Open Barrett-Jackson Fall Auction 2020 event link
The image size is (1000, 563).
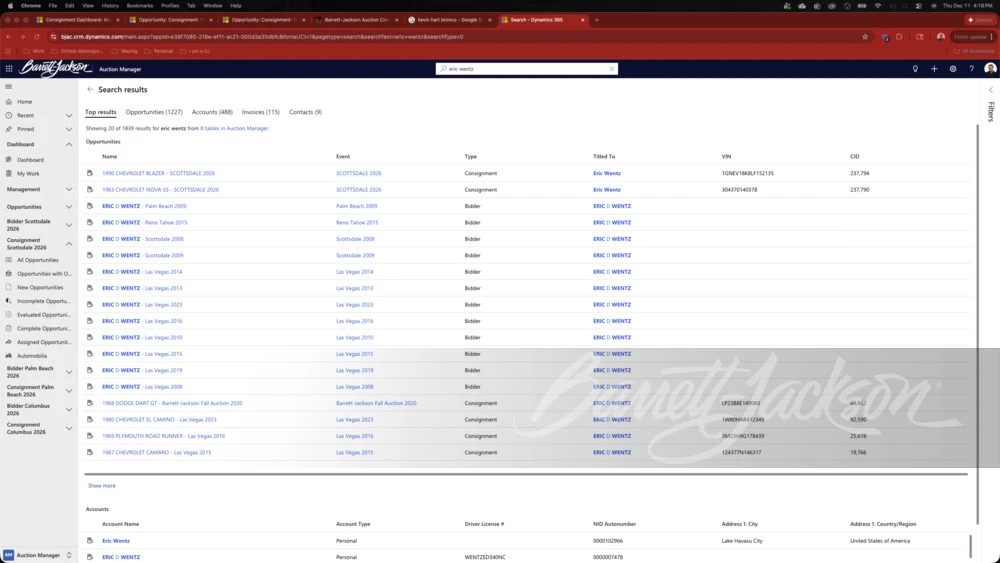tap(376, 404)
